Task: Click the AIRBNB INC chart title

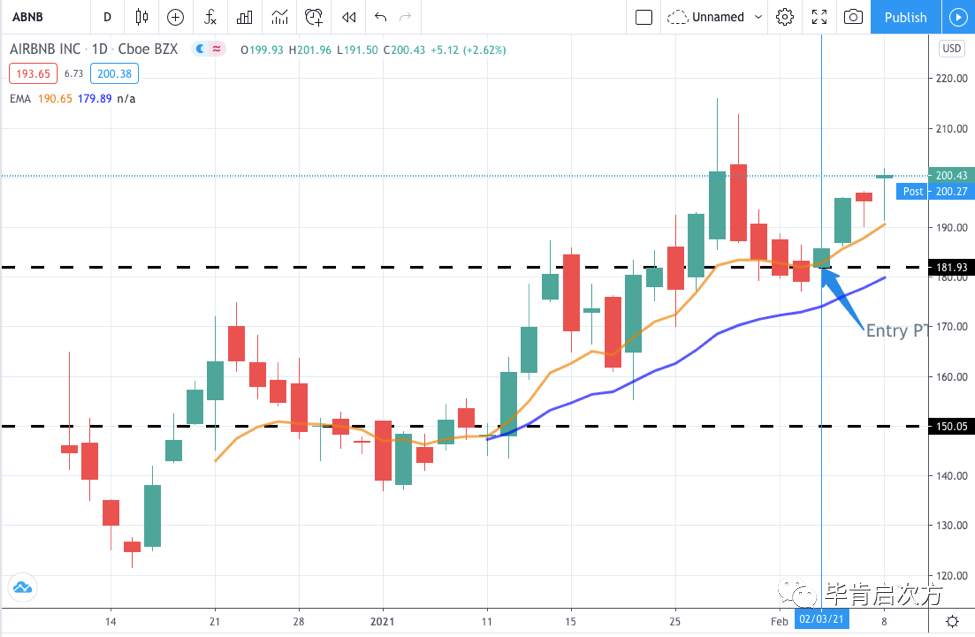Action: [45, 49]
